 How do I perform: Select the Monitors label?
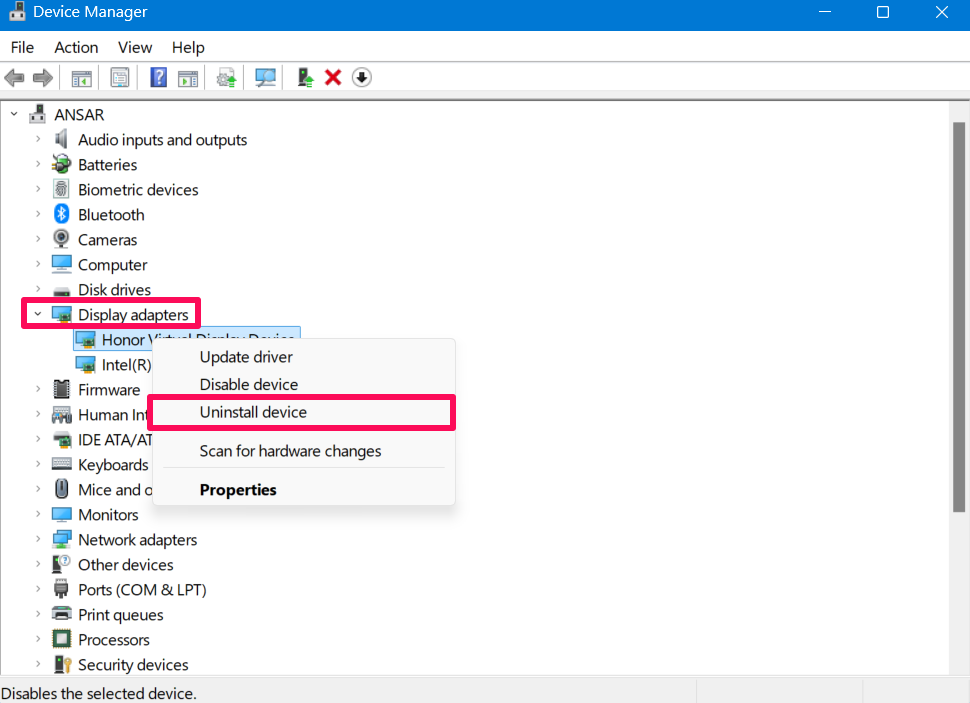(x=108, y=514)
